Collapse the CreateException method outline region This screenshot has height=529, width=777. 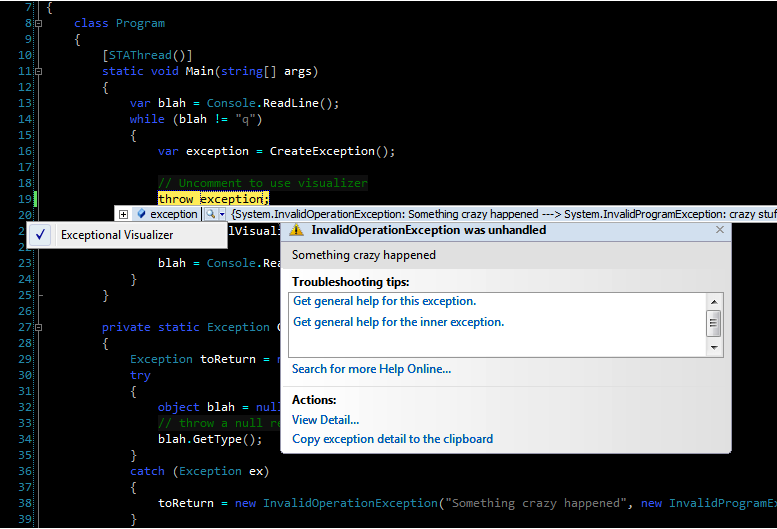pos(38,327)
